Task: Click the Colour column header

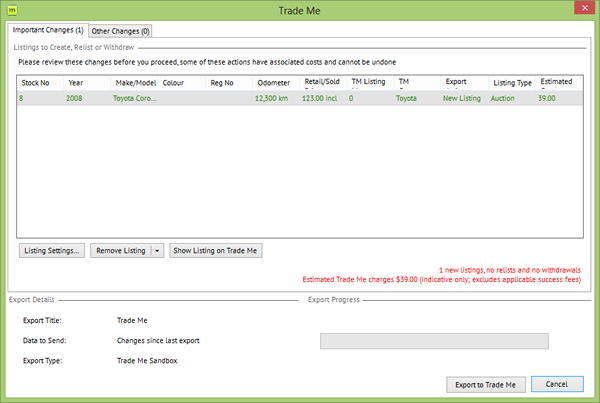Action: (181, 83)
